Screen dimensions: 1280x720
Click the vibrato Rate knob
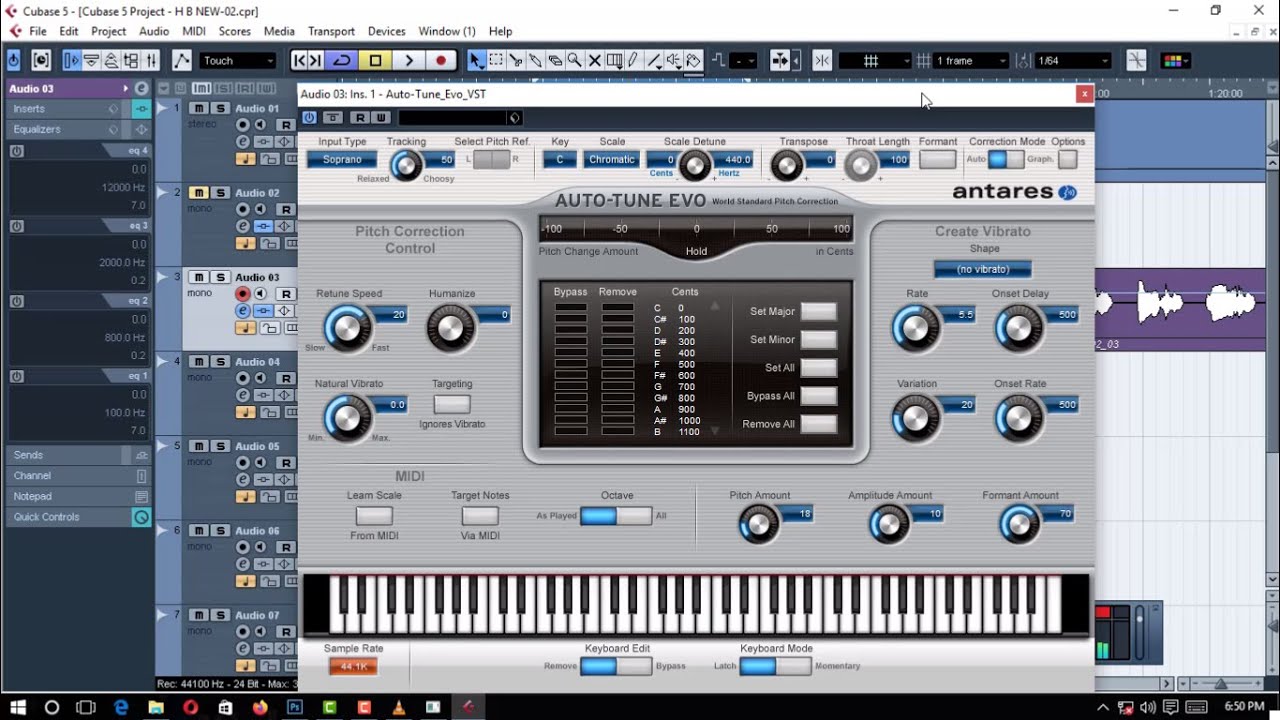915,327
